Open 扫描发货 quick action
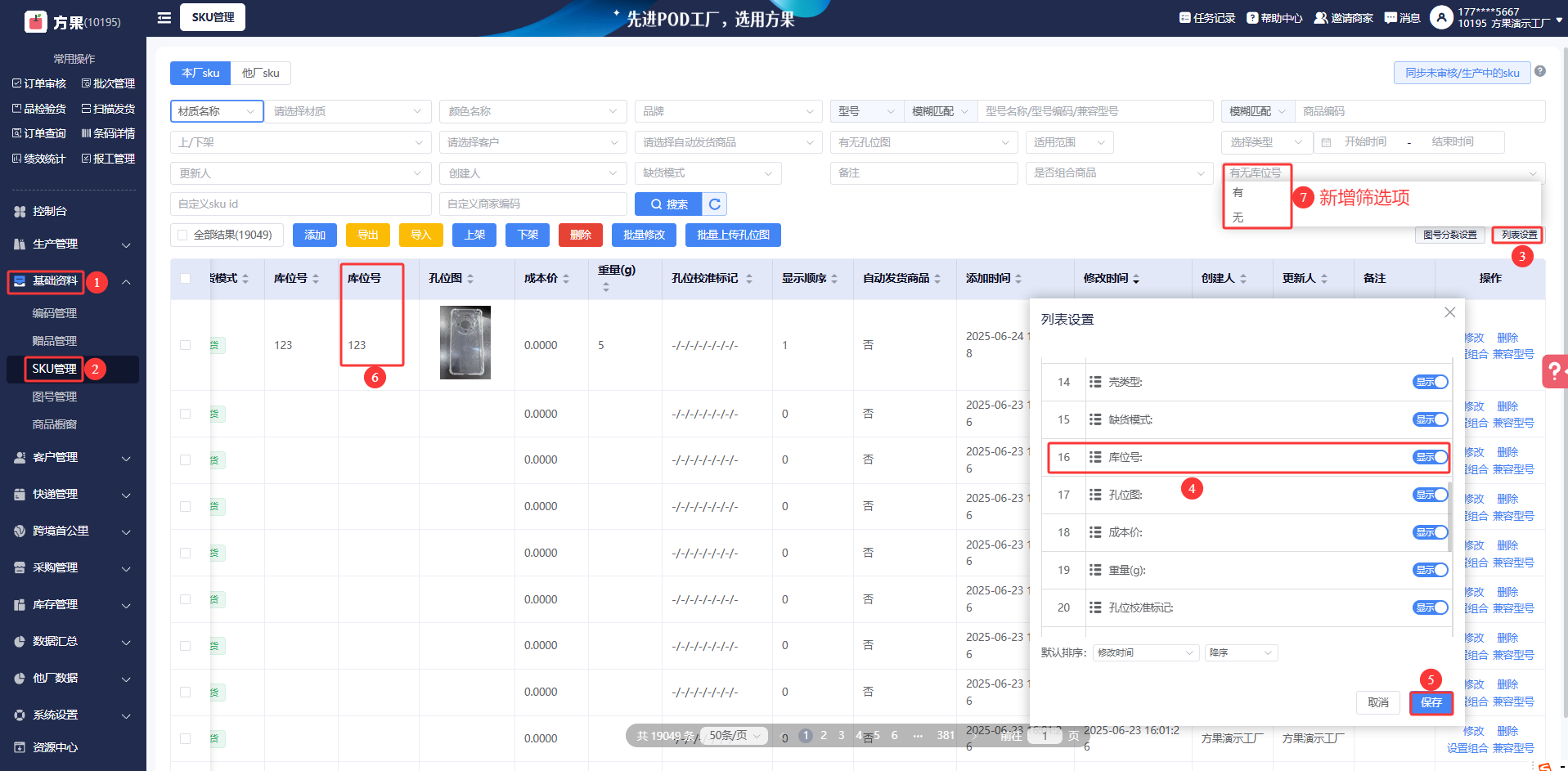 [108, 108]
